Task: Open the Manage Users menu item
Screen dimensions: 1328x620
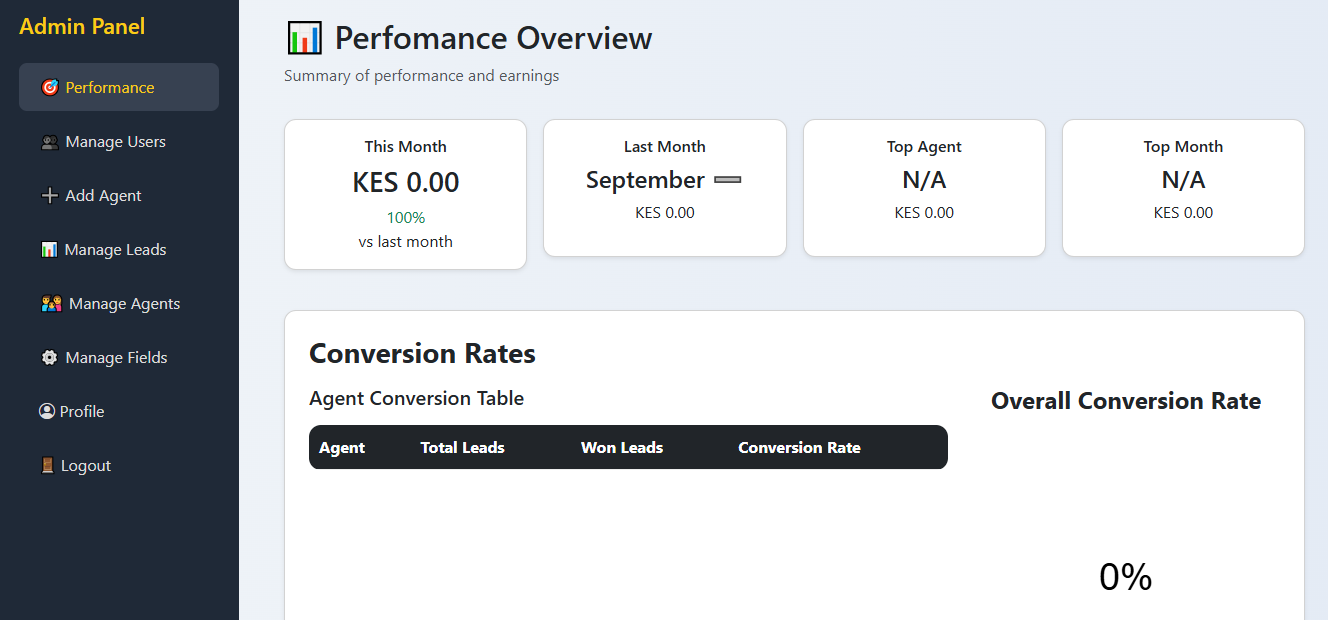Action: point(115,142)
